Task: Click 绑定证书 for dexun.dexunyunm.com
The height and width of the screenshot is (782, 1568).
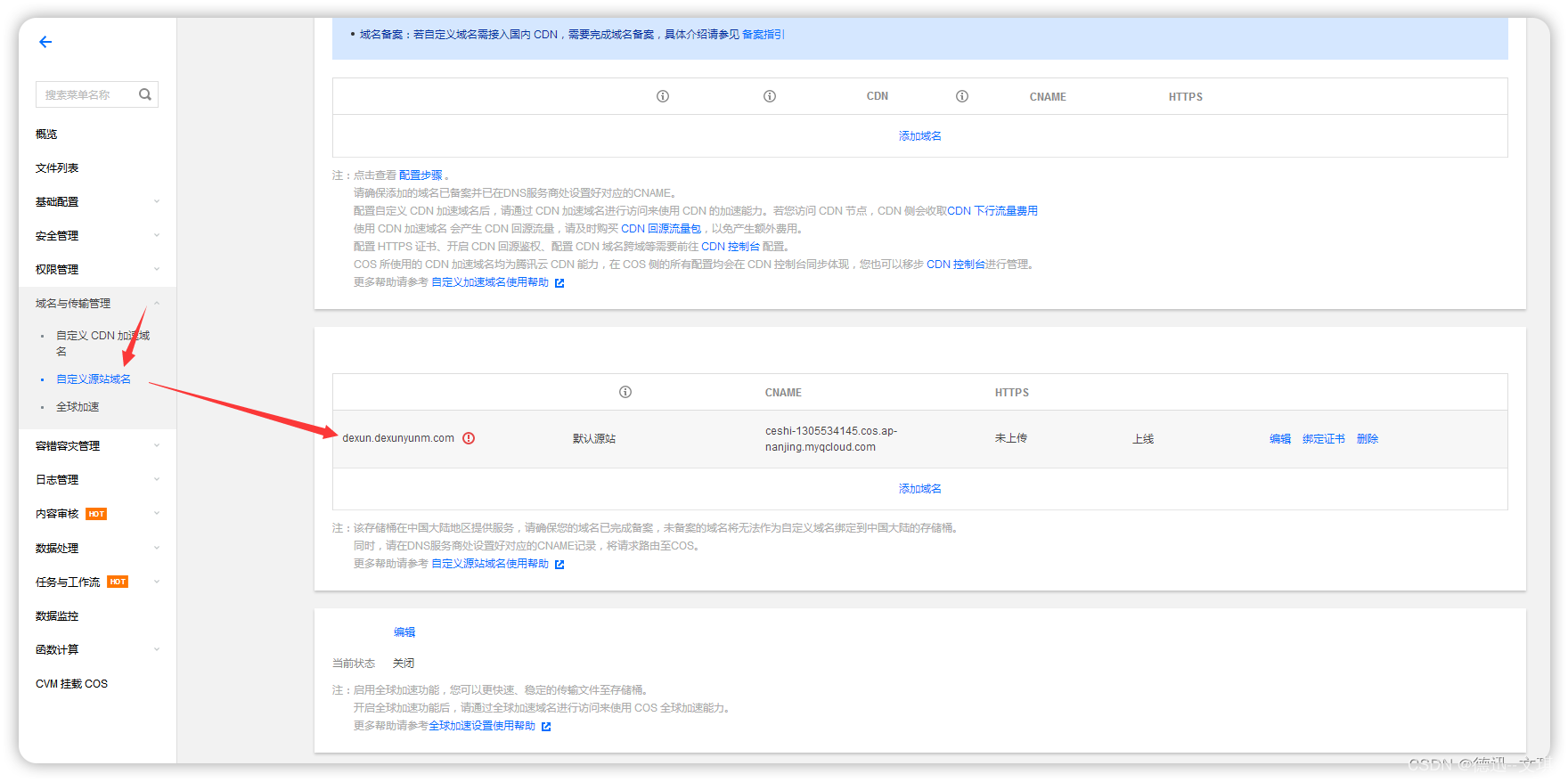Action: pos(1324,439)
